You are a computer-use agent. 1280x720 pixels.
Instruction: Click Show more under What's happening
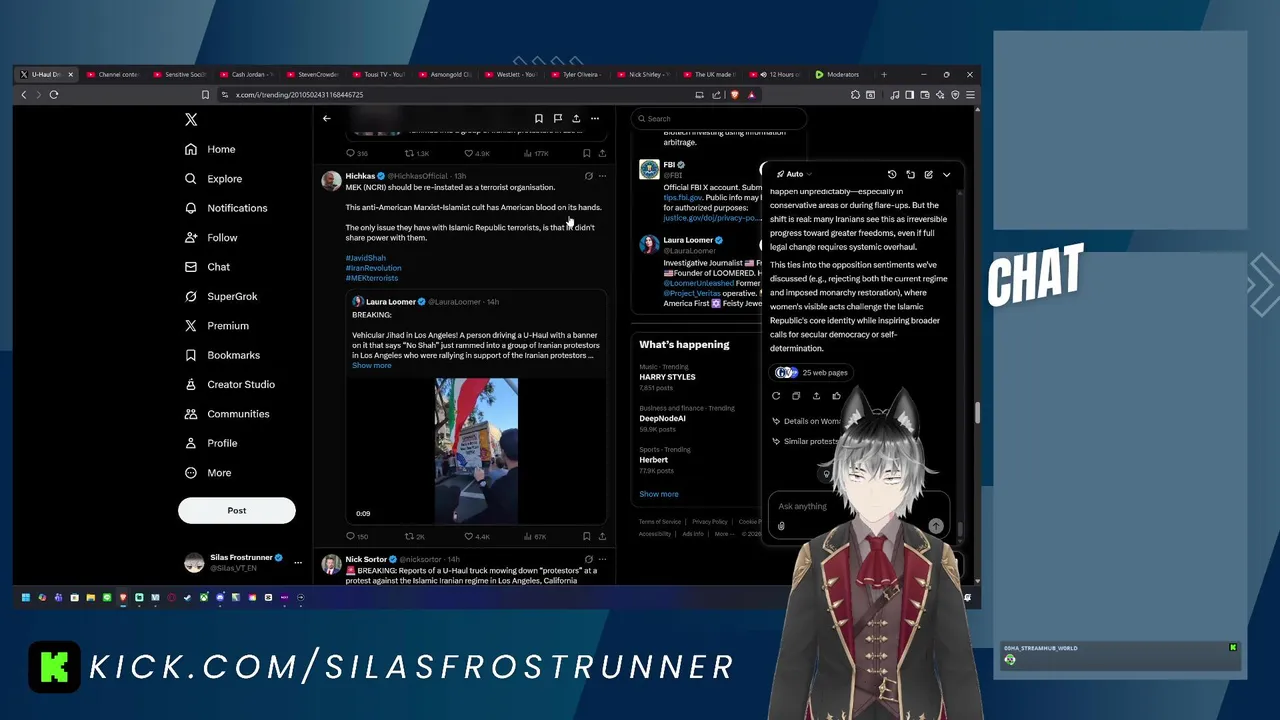pos(659,494)
